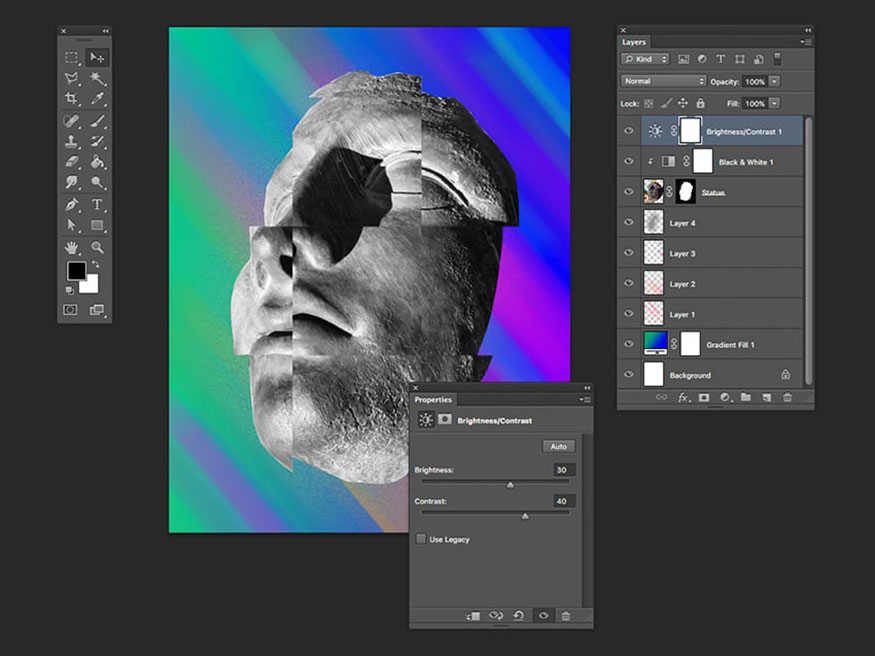Adjust the Brightness slider handle

(x=510, y=485)
